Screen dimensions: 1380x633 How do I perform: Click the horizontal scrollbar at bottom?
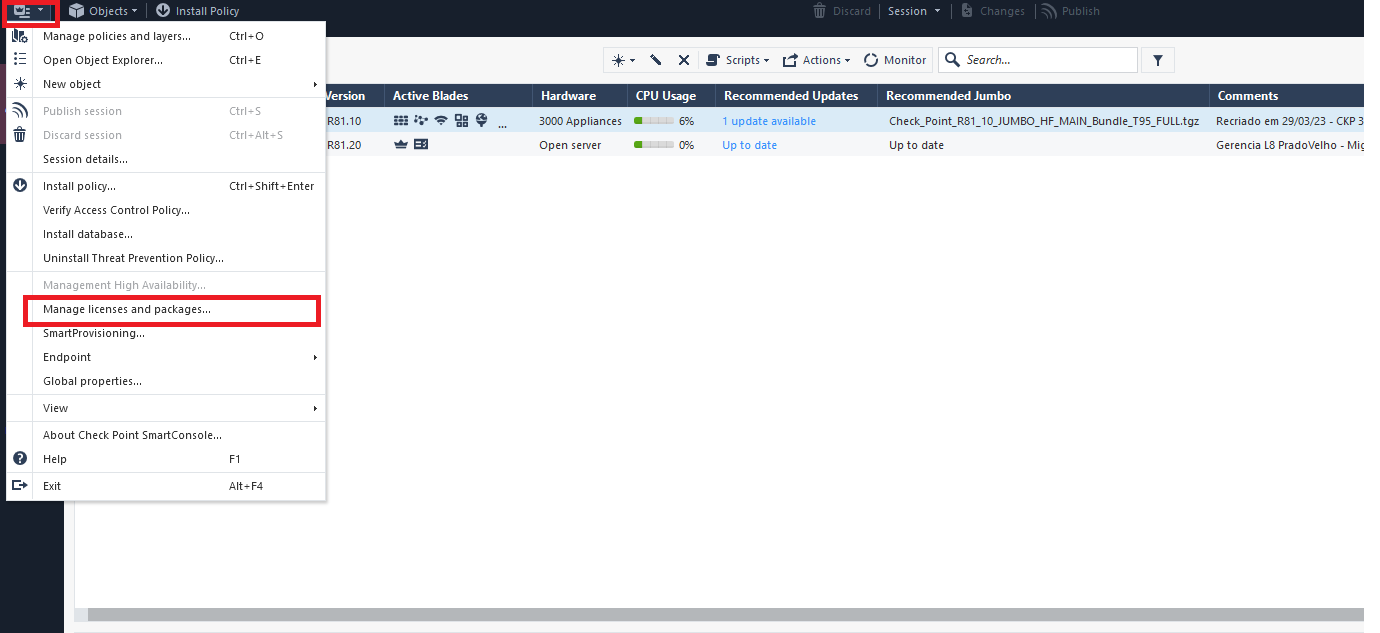[x=725, y=614]
